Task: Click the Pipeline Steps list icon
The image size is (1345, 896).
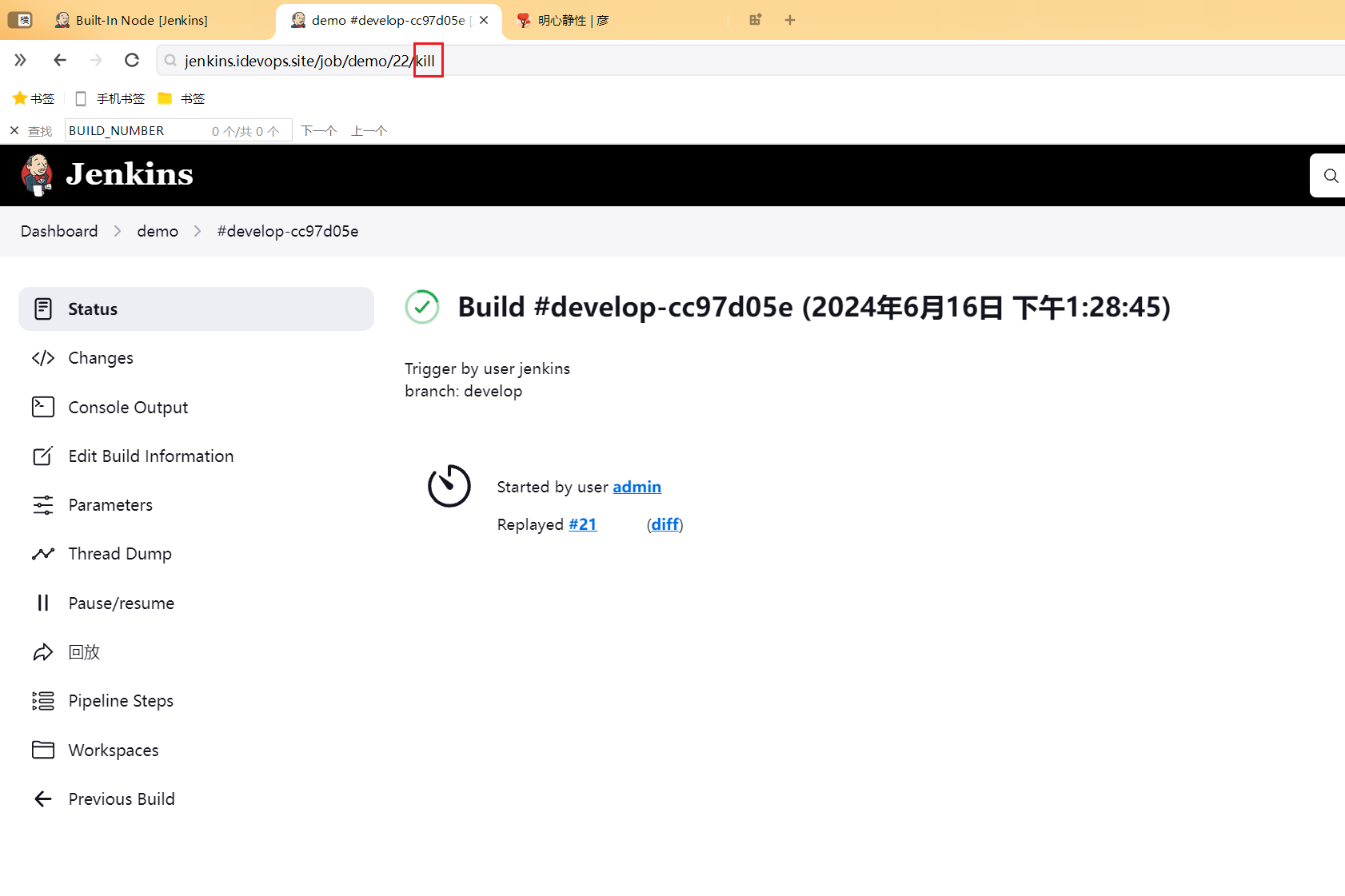Action: point(43,701)
